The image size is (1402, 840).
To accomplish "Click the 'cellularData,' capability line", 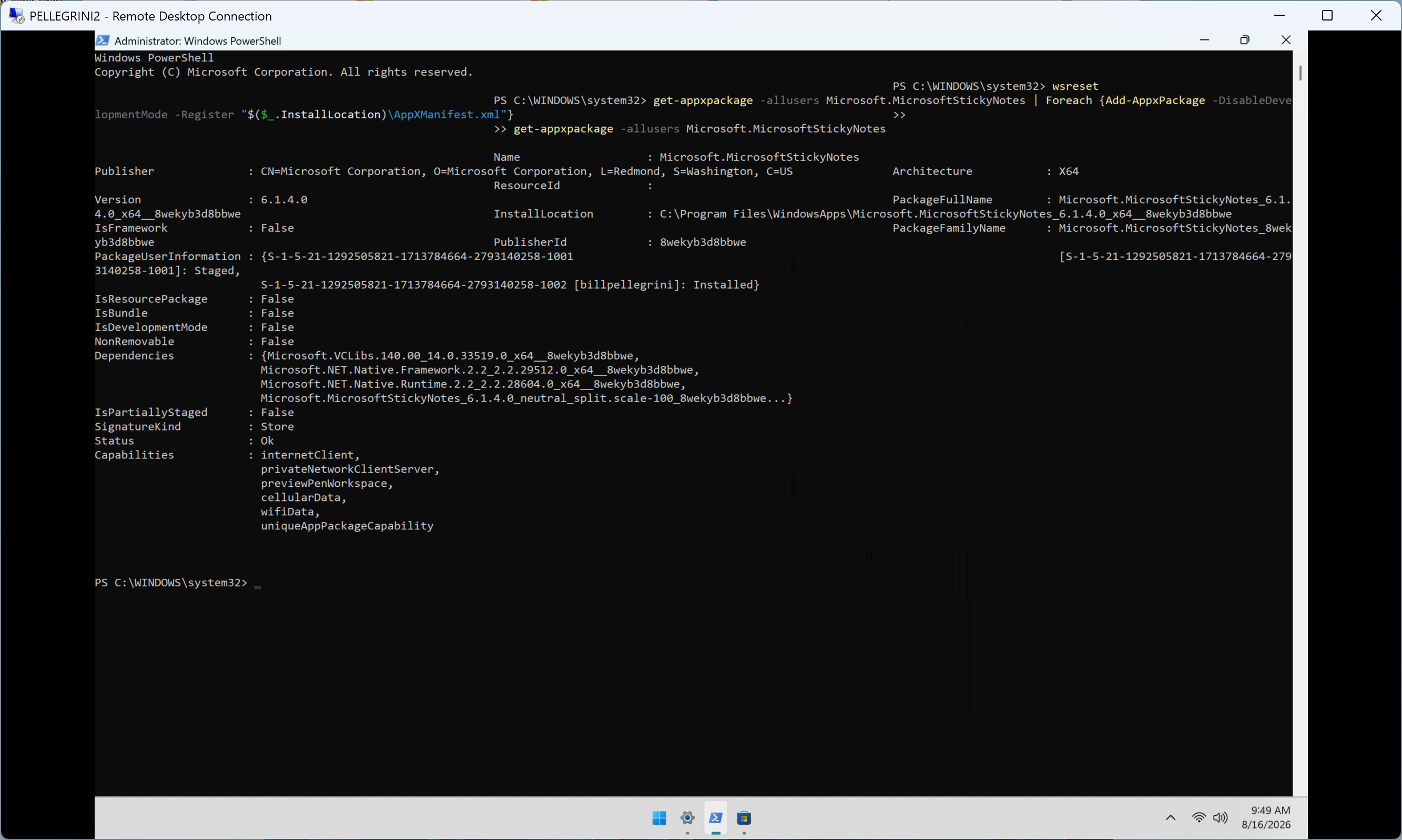I will (x=303, y=497).
